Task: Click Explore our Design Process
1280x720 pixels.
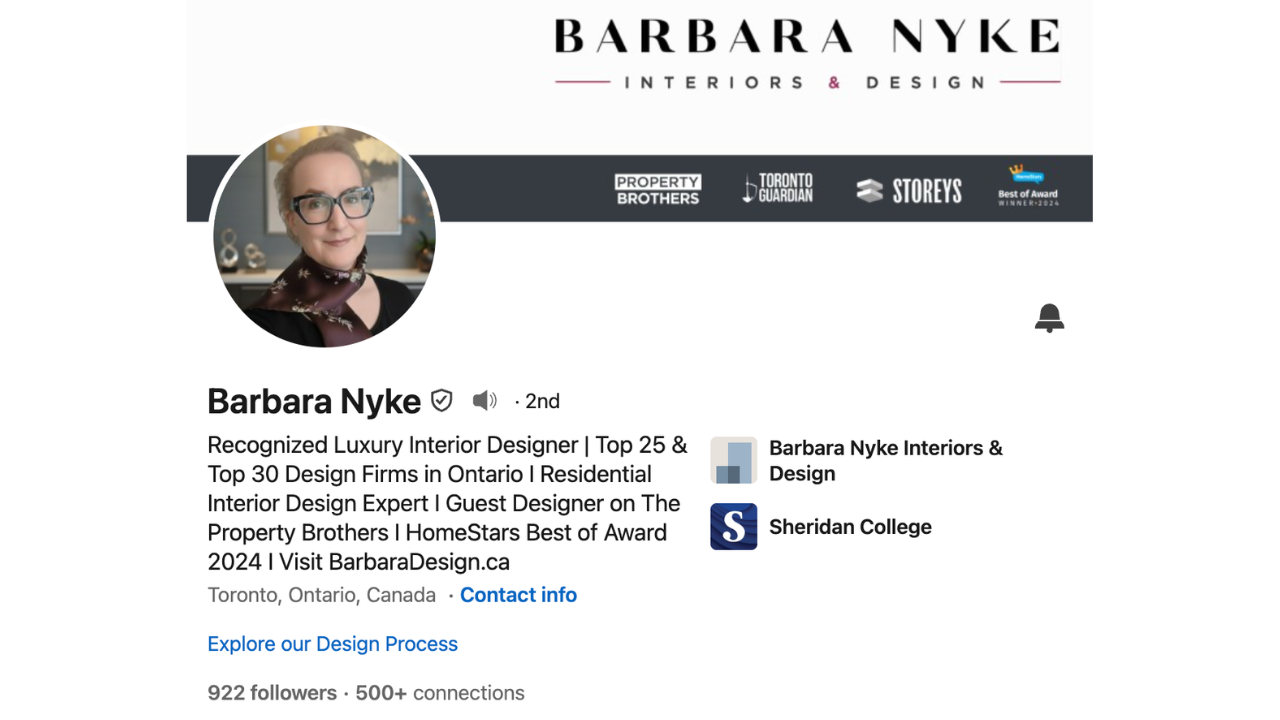Action: pos(332,644)
